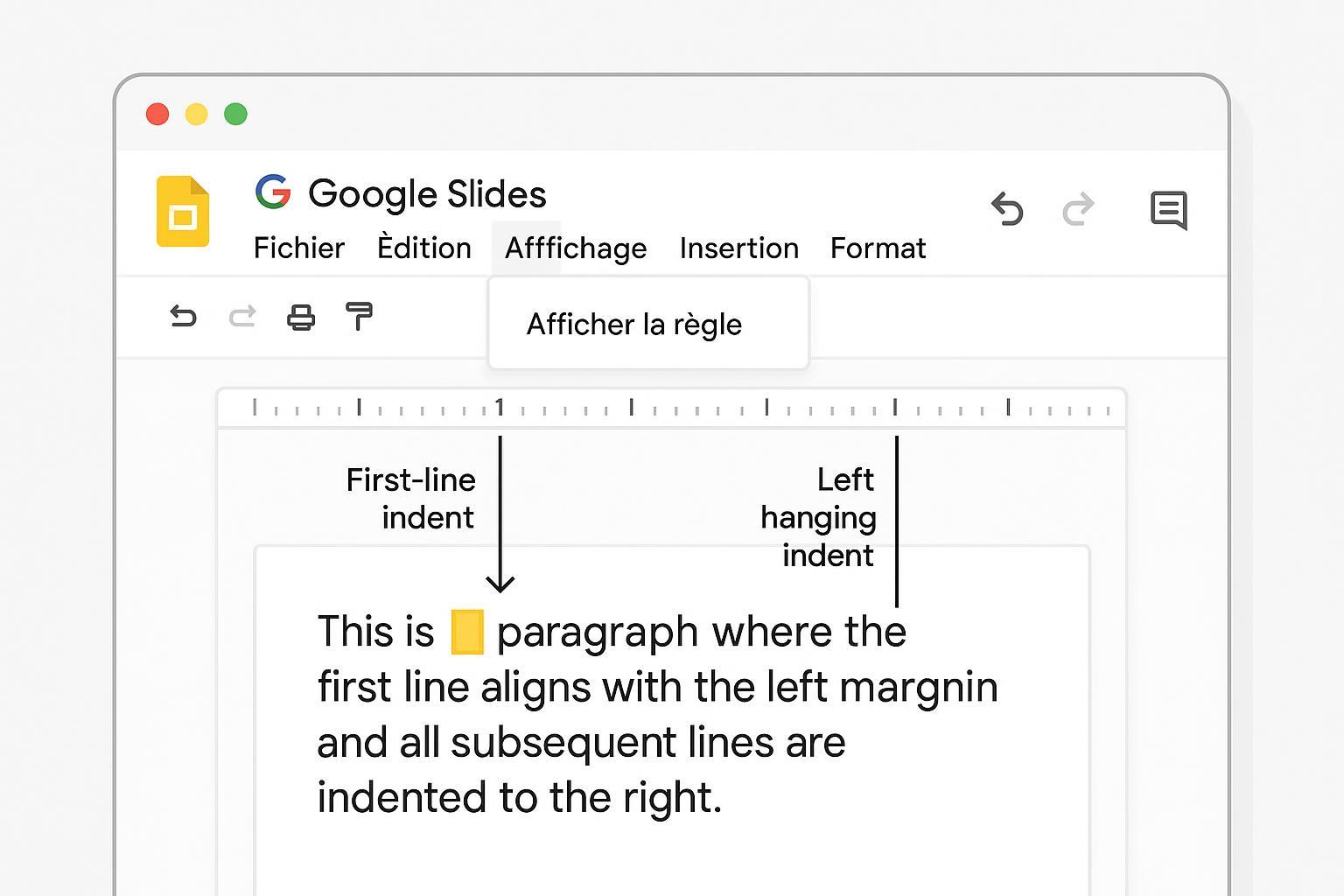Open the Format menu
The height and width of the screenshot is (896, 1344).
tap(878, 248)
